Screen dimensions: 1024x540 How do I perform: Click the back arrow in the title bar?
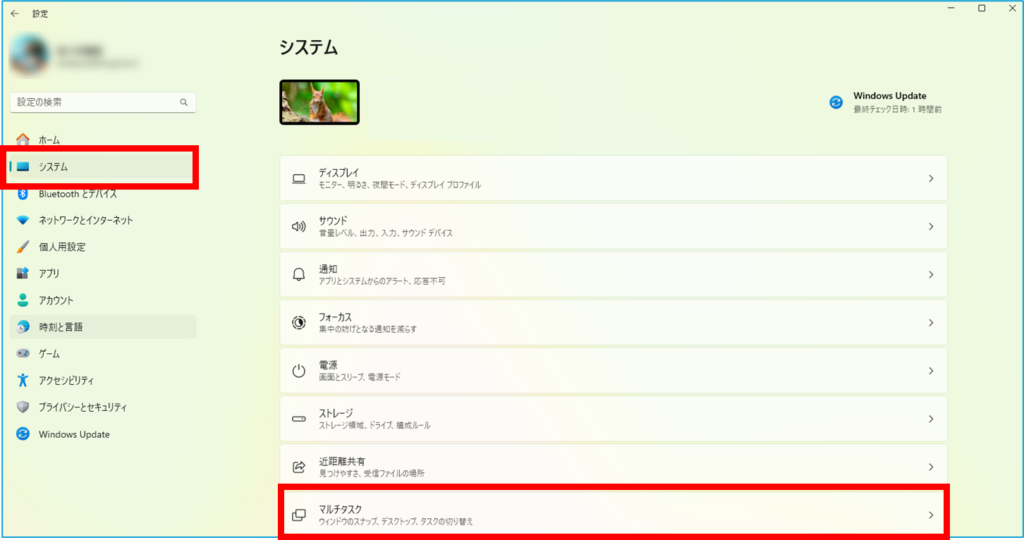[x=15, y=14]
